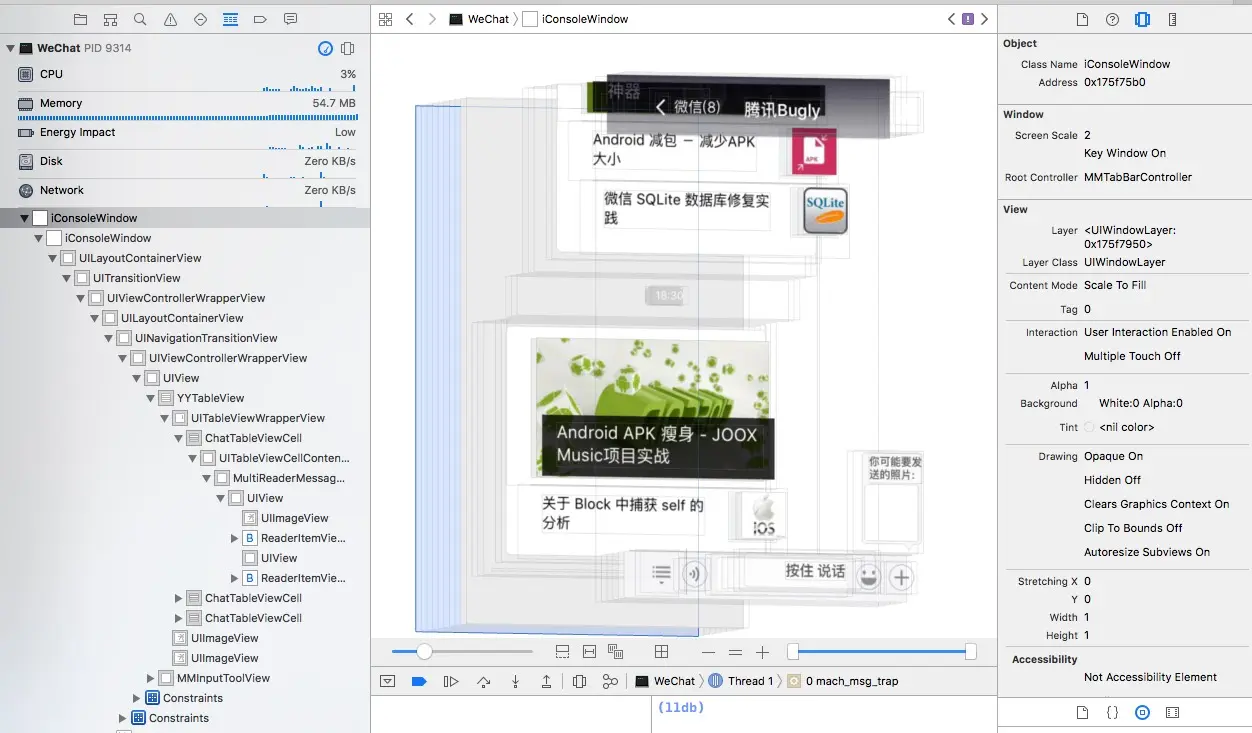Click Debug View Hierarchy button
The height and width of the screenshot is (733, 1252).
click(580, 681)
